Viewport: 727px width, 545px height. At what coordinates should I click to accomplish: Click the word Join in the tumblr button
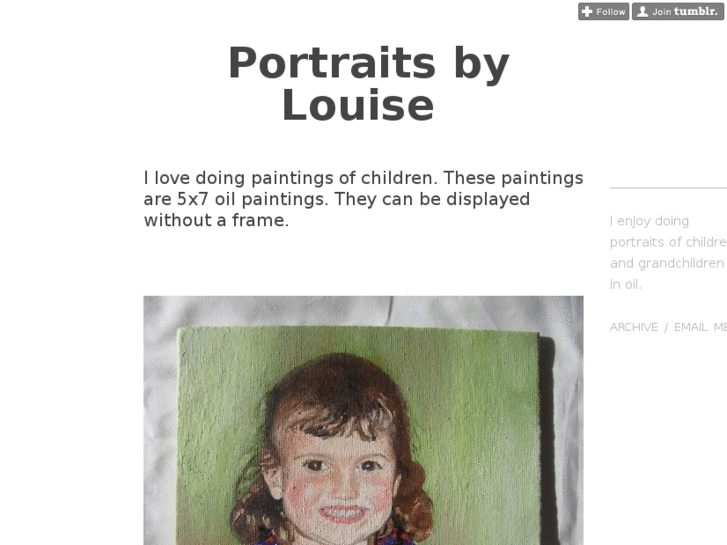pos(662,12)
